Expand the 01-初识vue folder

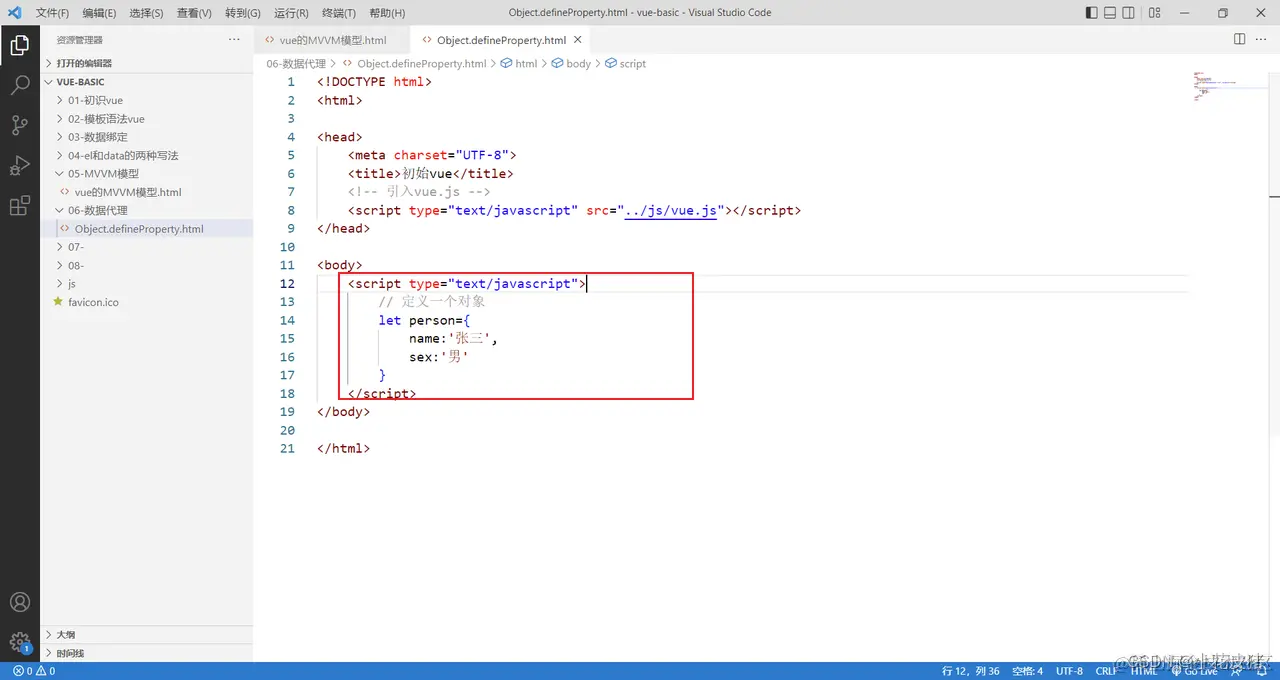[x=146, y=100]
